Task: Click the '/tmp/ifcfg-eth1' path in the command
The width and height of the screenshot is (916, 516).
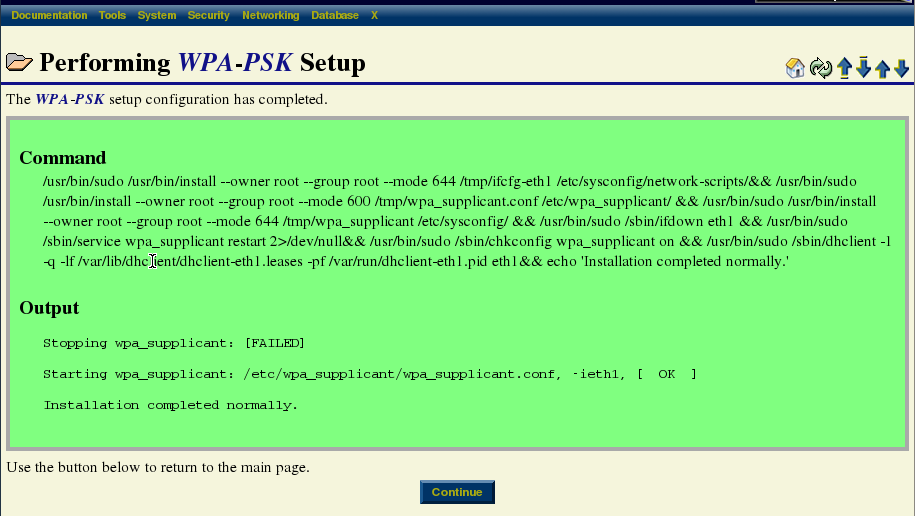Action: (x=506, y=182)
